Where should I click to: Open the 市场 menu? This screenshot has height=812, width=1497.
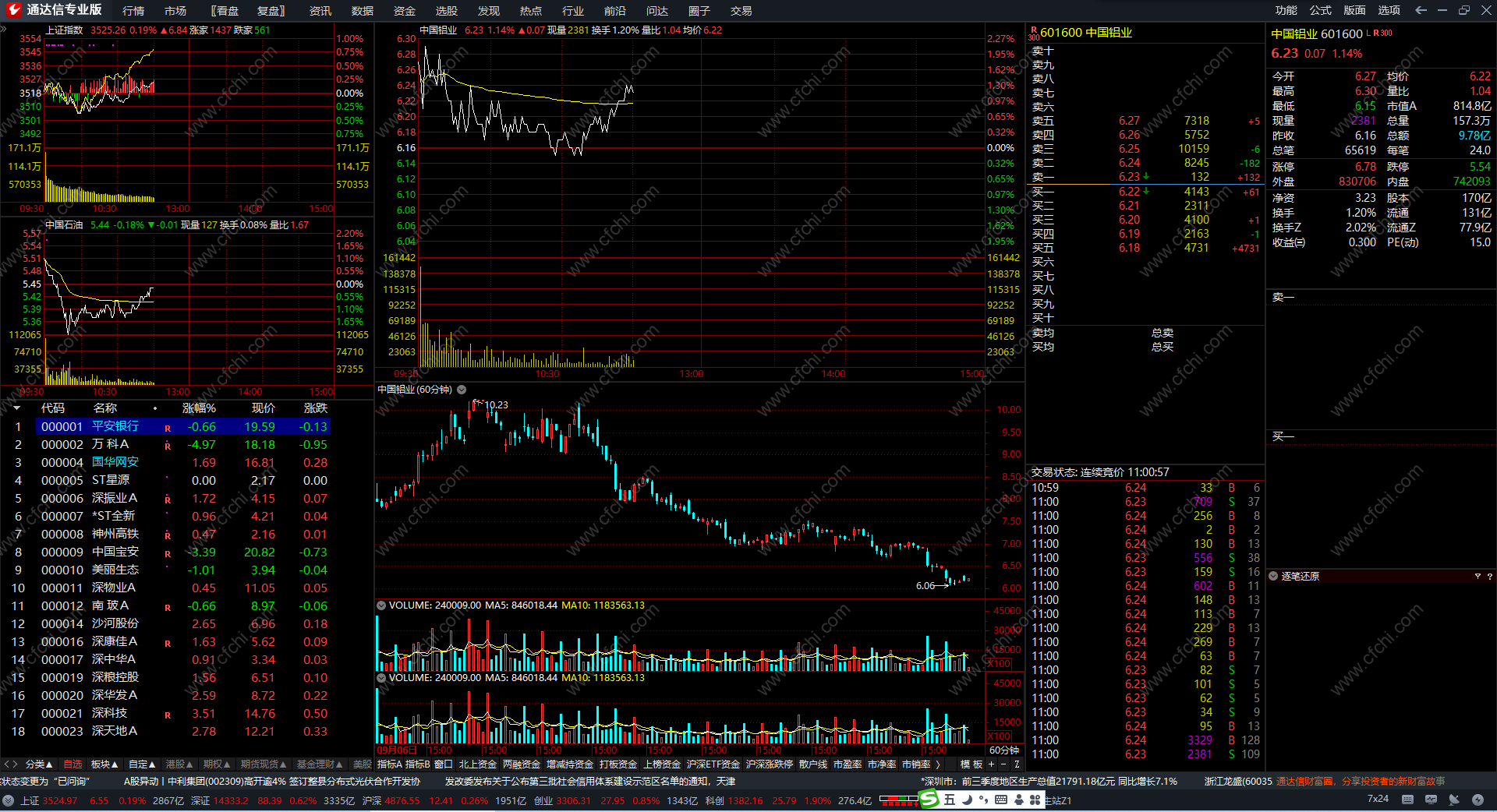pyautogui.click(x=175, y=11)
